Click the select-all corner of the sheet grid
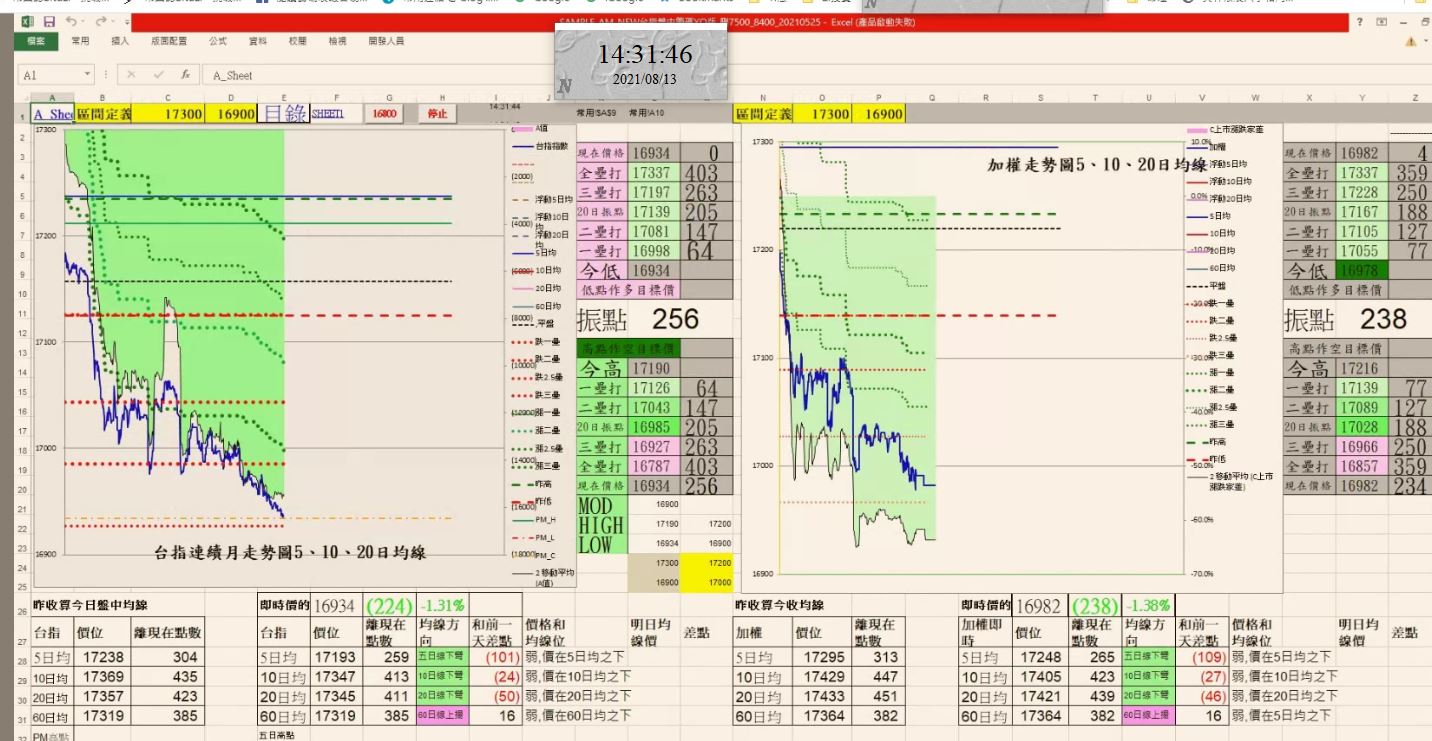1432x741 pixels. click(24, 97)
